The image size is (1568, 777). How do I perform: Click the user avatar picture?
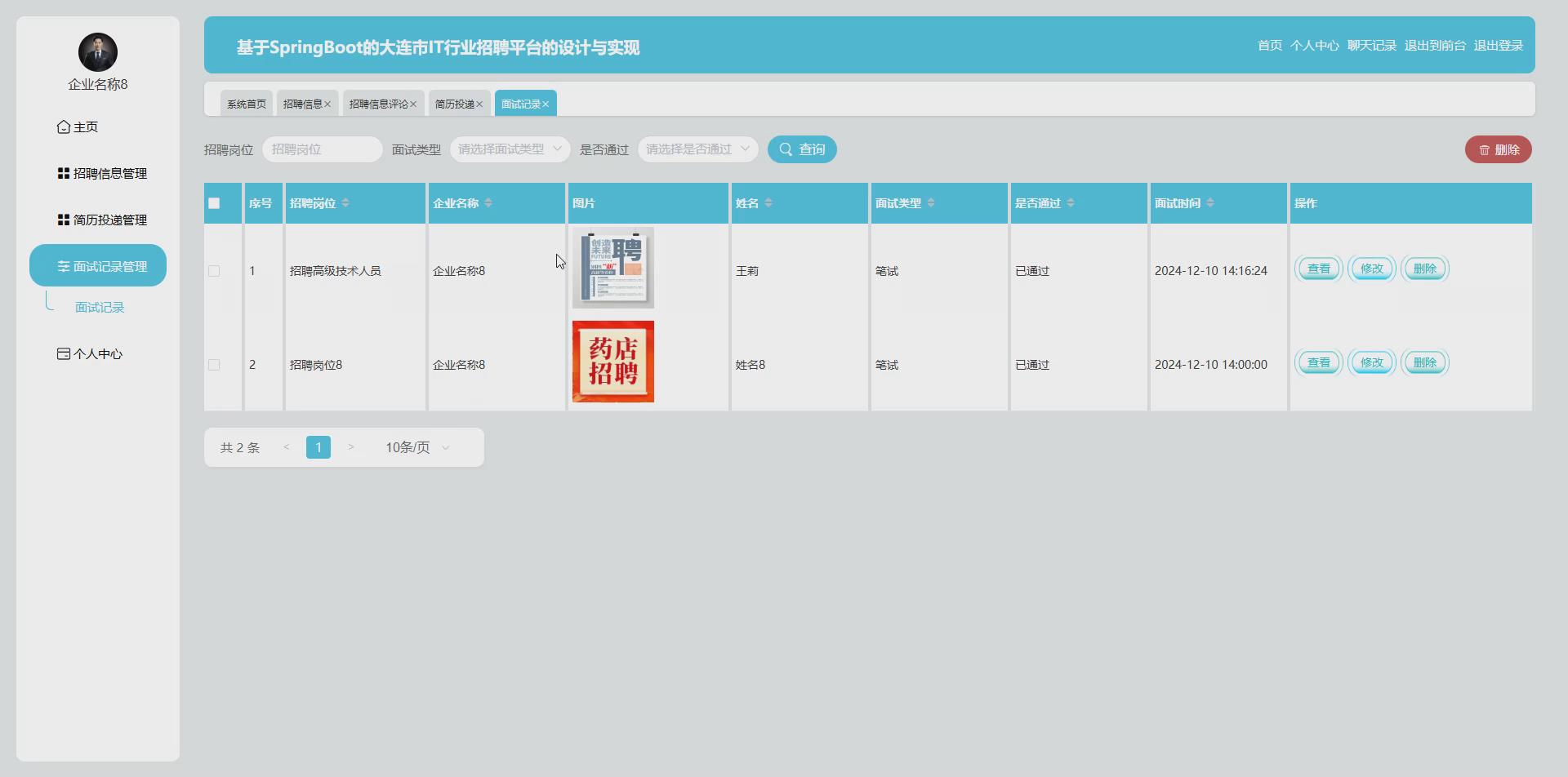pos(98,52)
